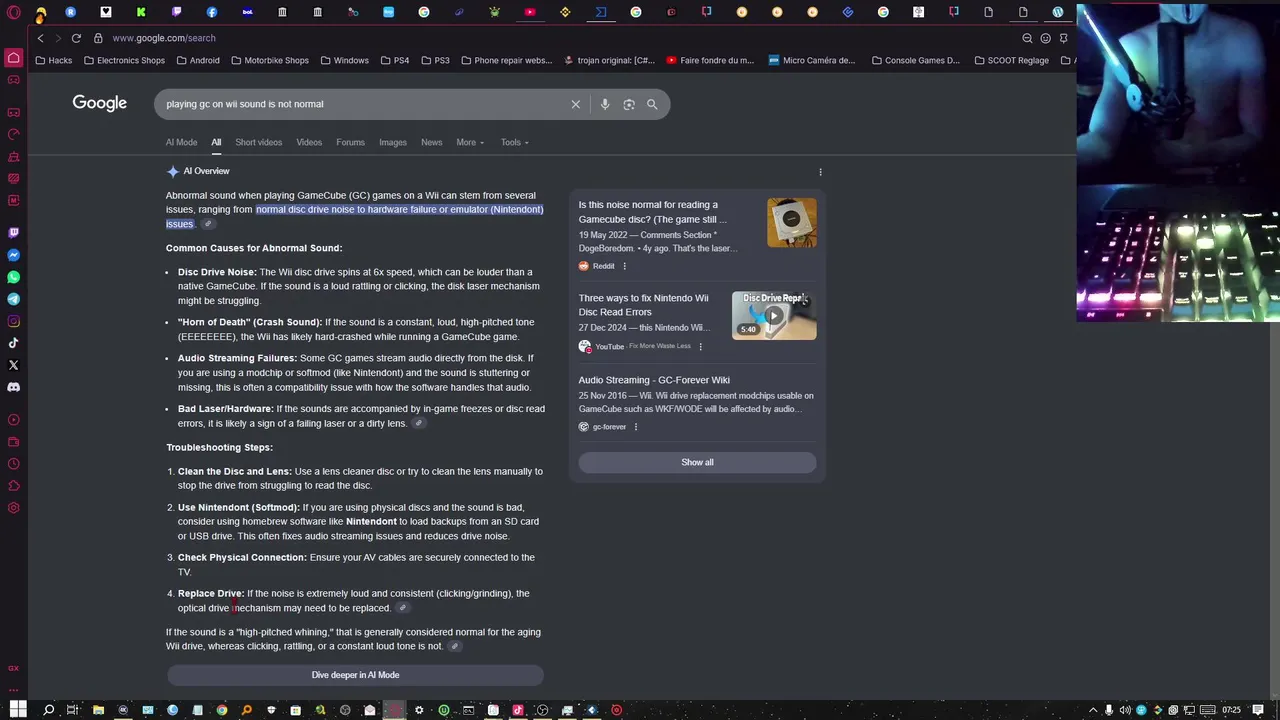The image size is (1280, 720).
Task: Open the browser tab with WordPress favicon
Action: pyautogui.click(x=1057, y=12)
